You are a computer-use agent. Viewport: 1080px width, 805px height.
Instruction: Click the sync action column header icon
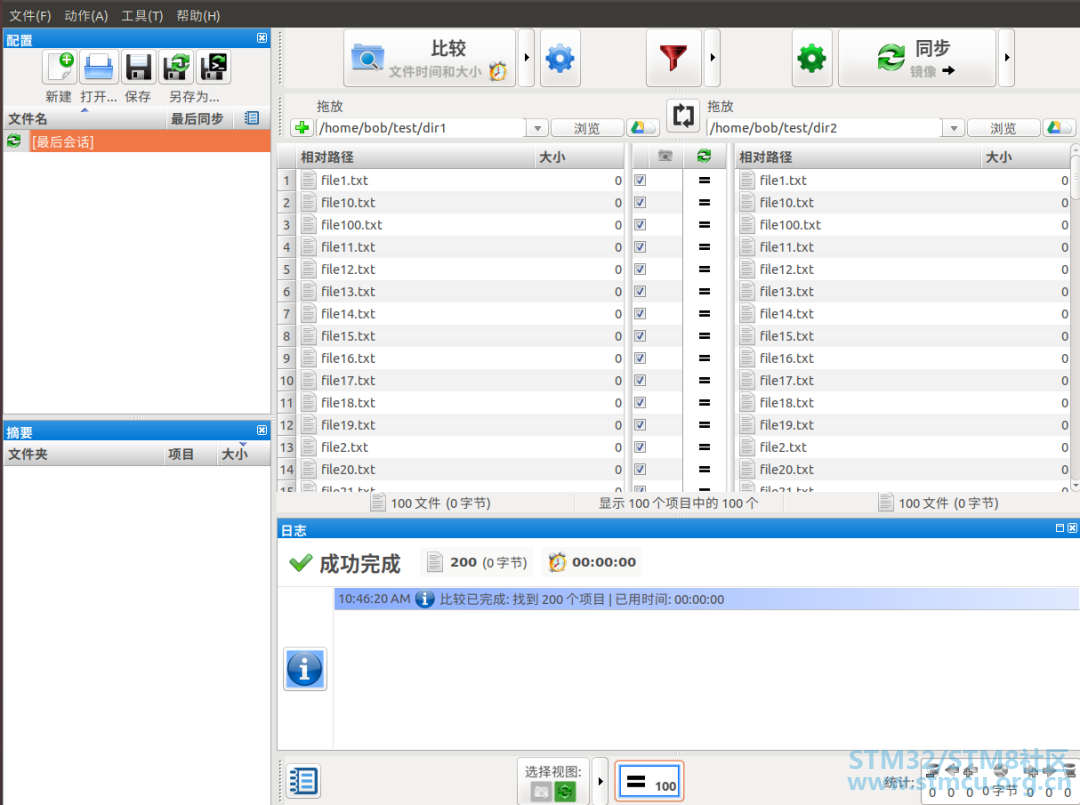704,156
